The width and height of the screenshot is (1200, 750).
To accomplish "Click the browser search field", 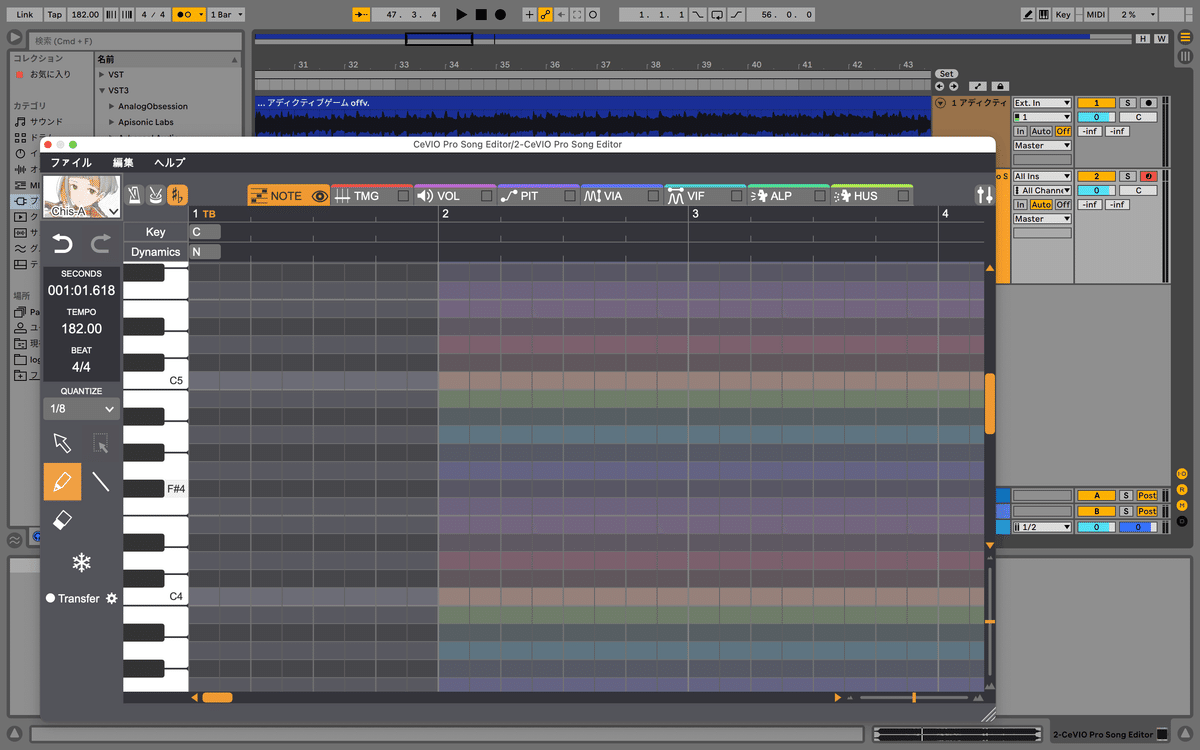I will click(136, 41).
